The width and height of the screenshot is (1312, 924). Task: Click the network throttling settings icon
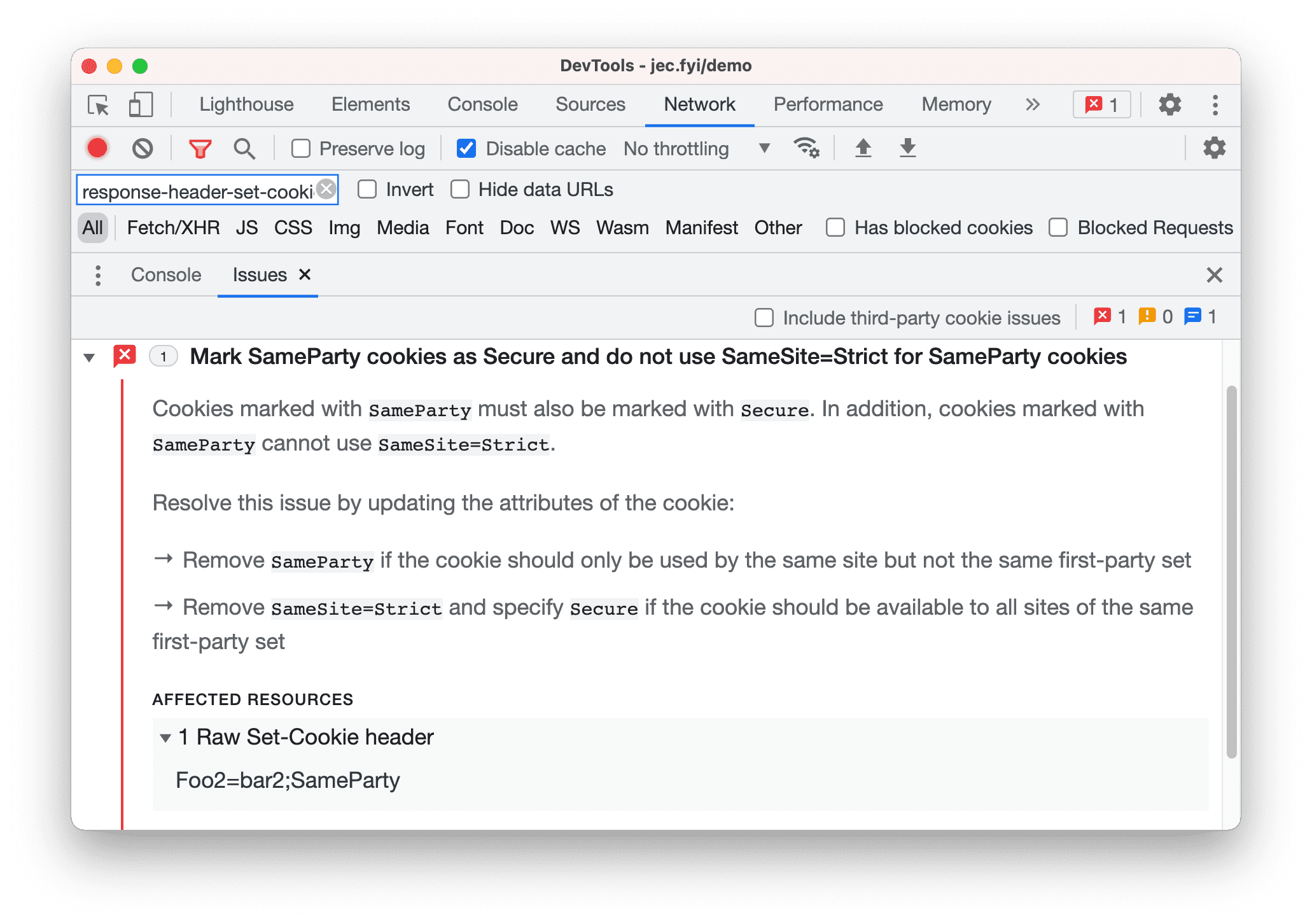[808, 150]
